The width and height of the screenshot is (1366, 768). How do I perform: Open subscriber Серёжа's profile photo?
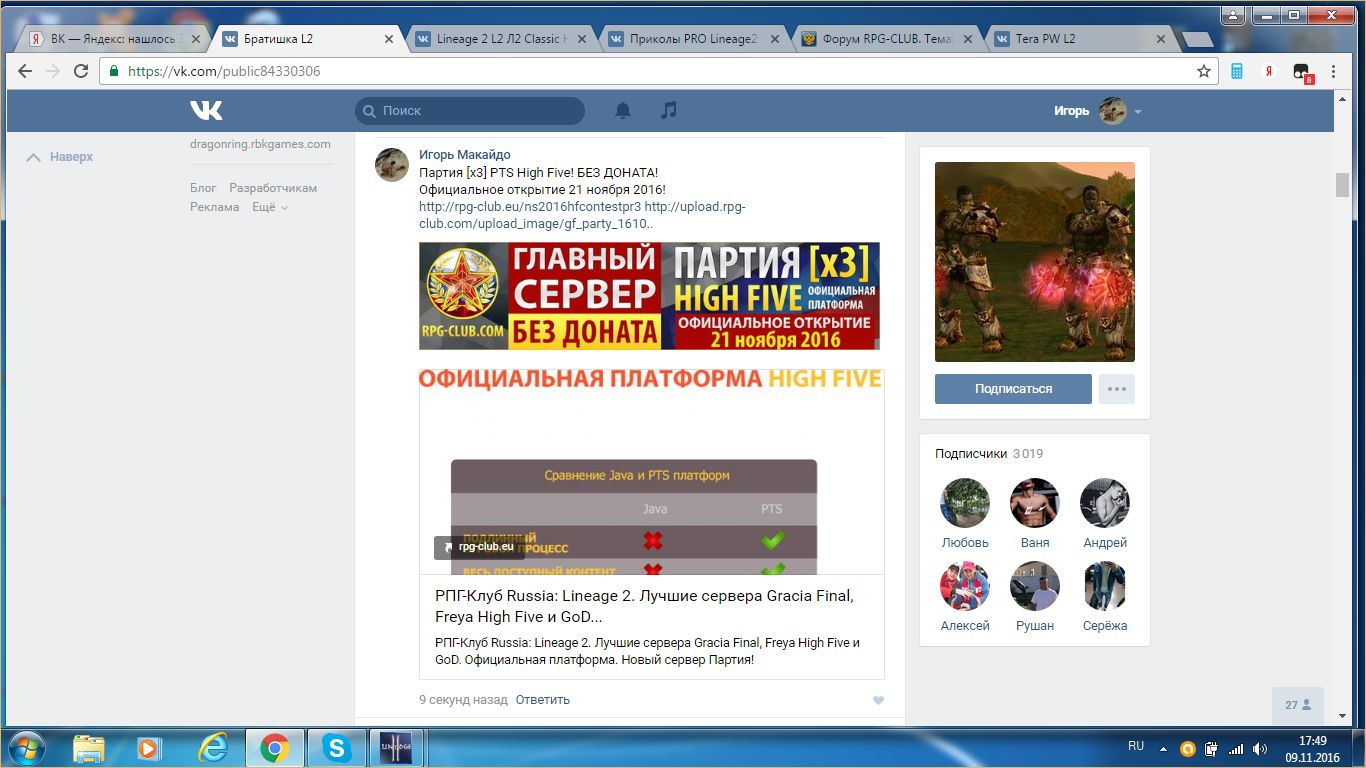[x=1105, y=586]
